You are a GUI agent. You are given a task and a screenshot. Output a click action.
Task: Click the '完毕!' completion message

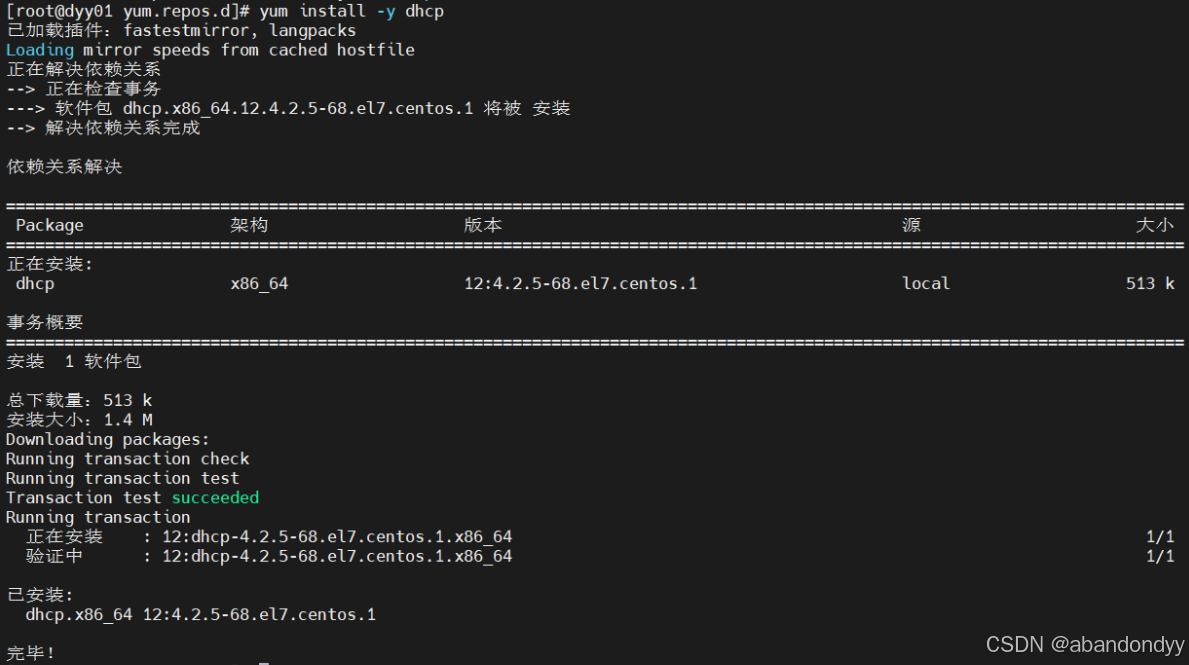point(31,653)
